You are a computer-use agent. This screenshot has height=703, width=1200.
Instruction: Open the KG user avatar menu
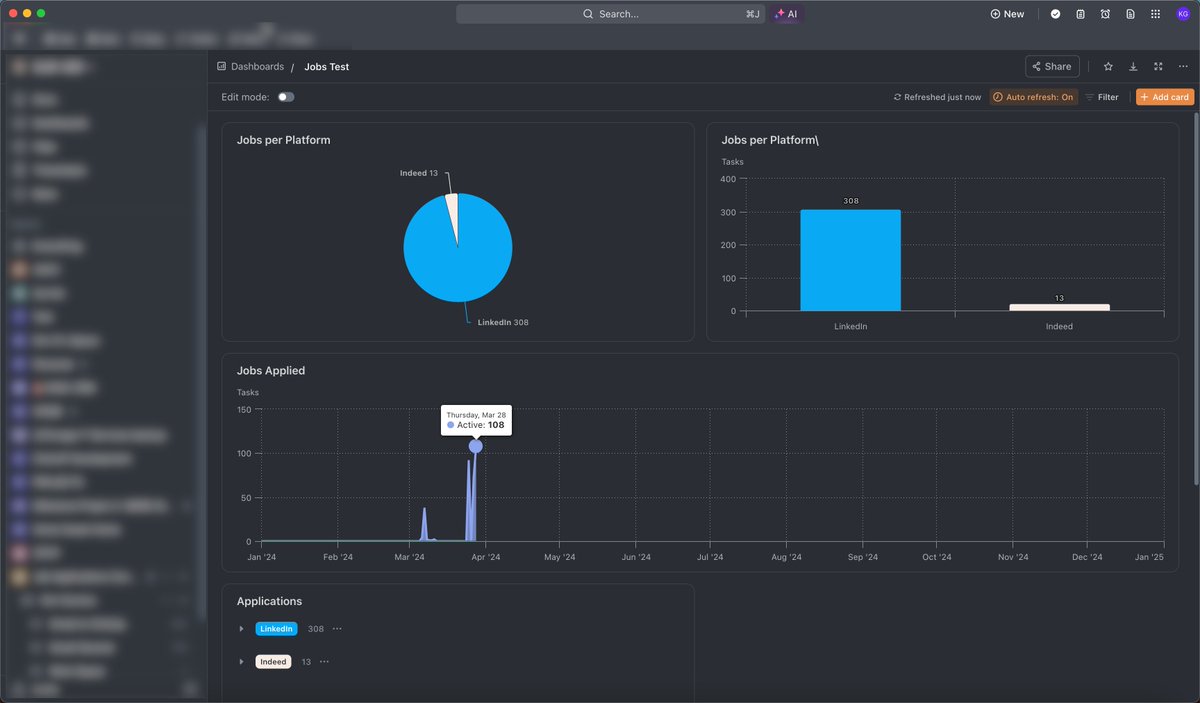[x=1183, y=14]
